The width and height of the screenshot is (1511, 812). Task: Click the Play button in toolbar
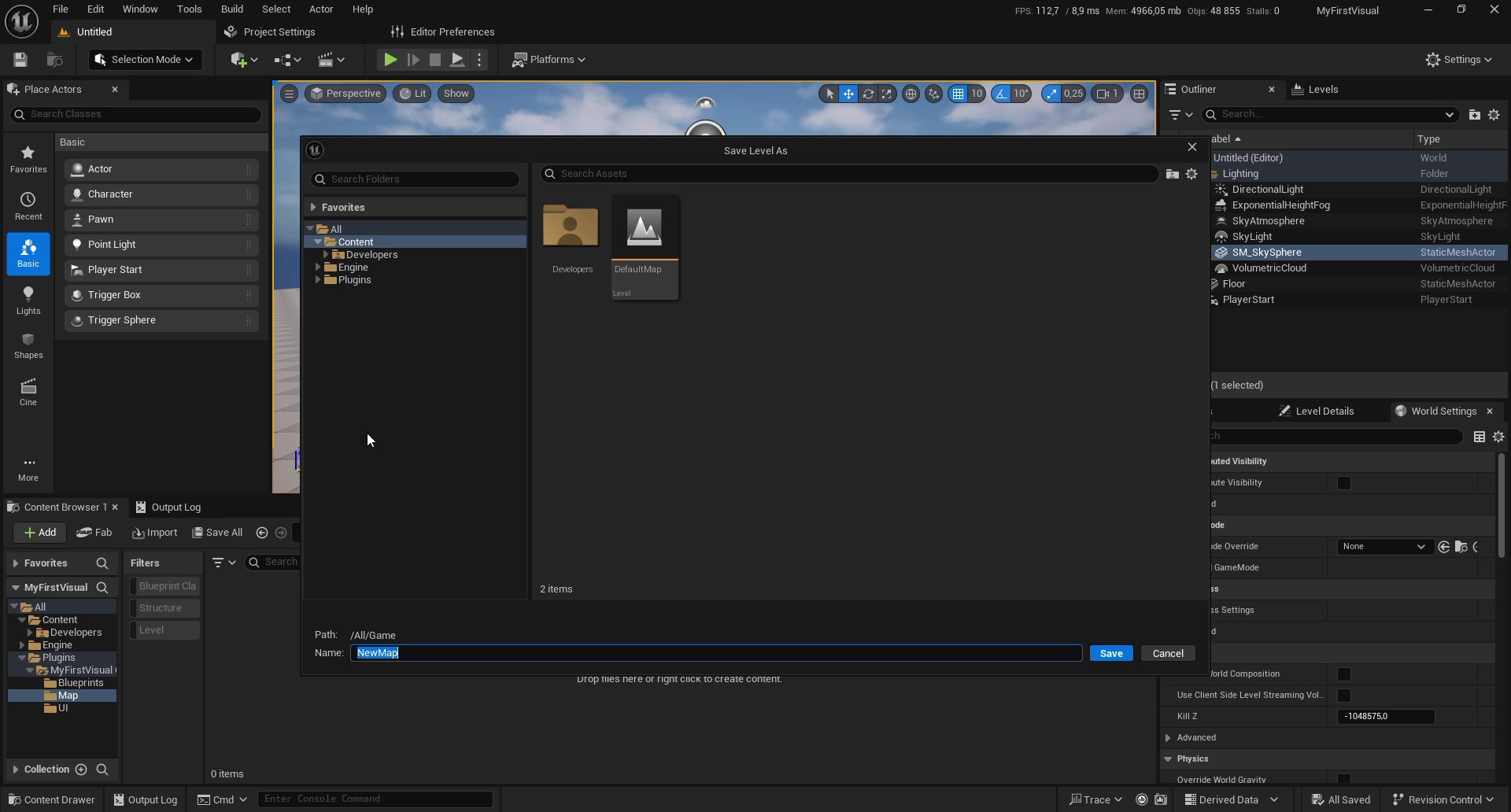point(390,60)
